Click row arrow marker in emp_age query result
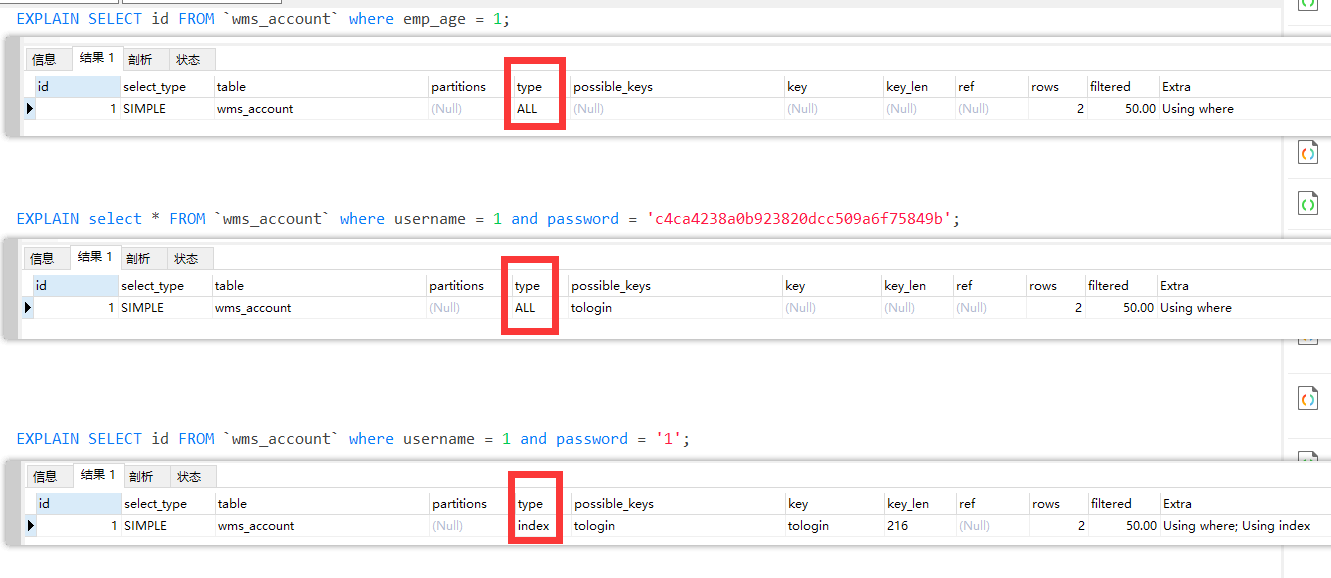The width and height of the screenshot is (1331, 578). [x=29, y=108]
